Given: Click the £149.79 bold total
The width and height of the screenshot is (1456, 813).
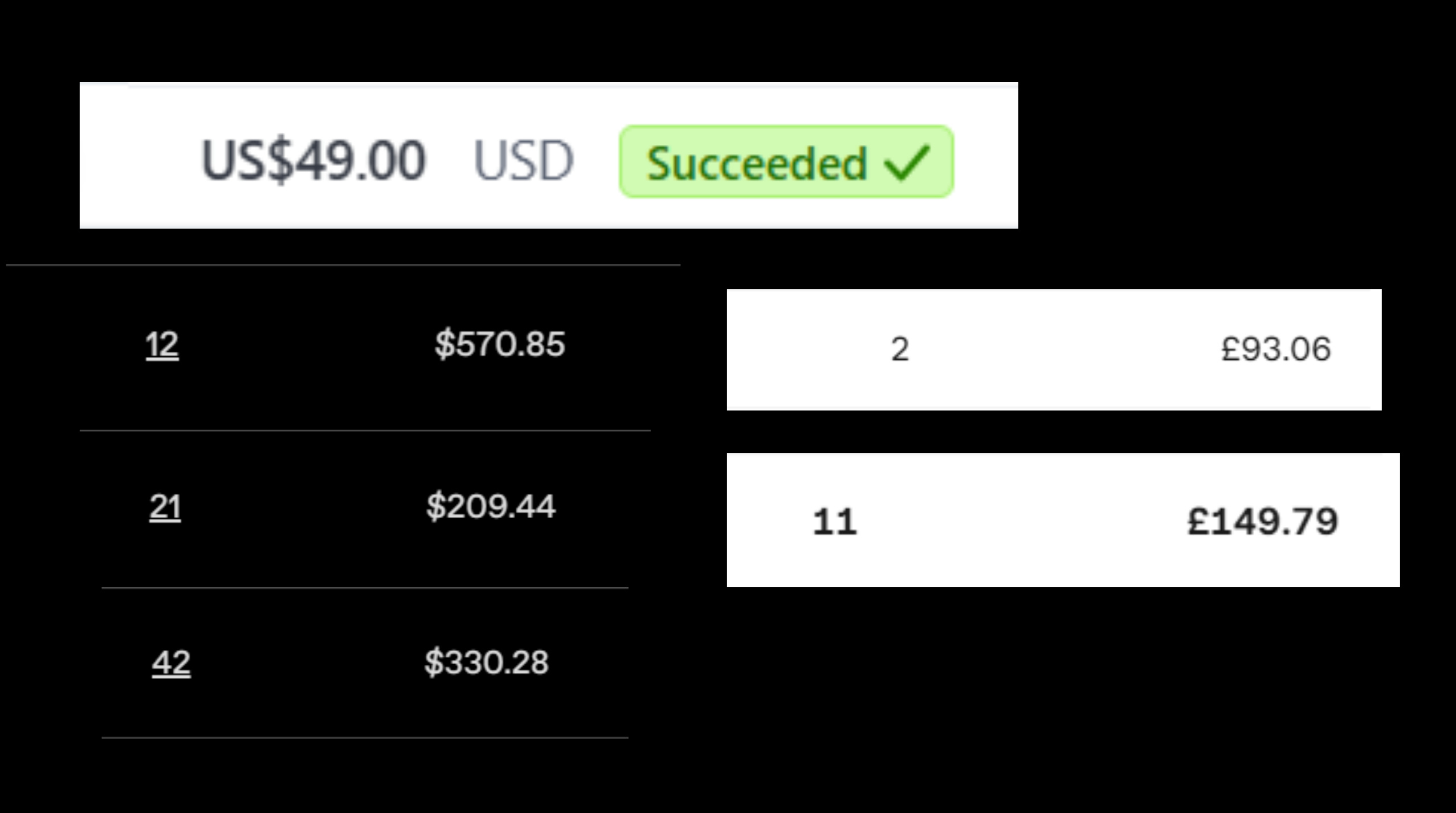Looking at the screenshot, I should (1263, 521).
